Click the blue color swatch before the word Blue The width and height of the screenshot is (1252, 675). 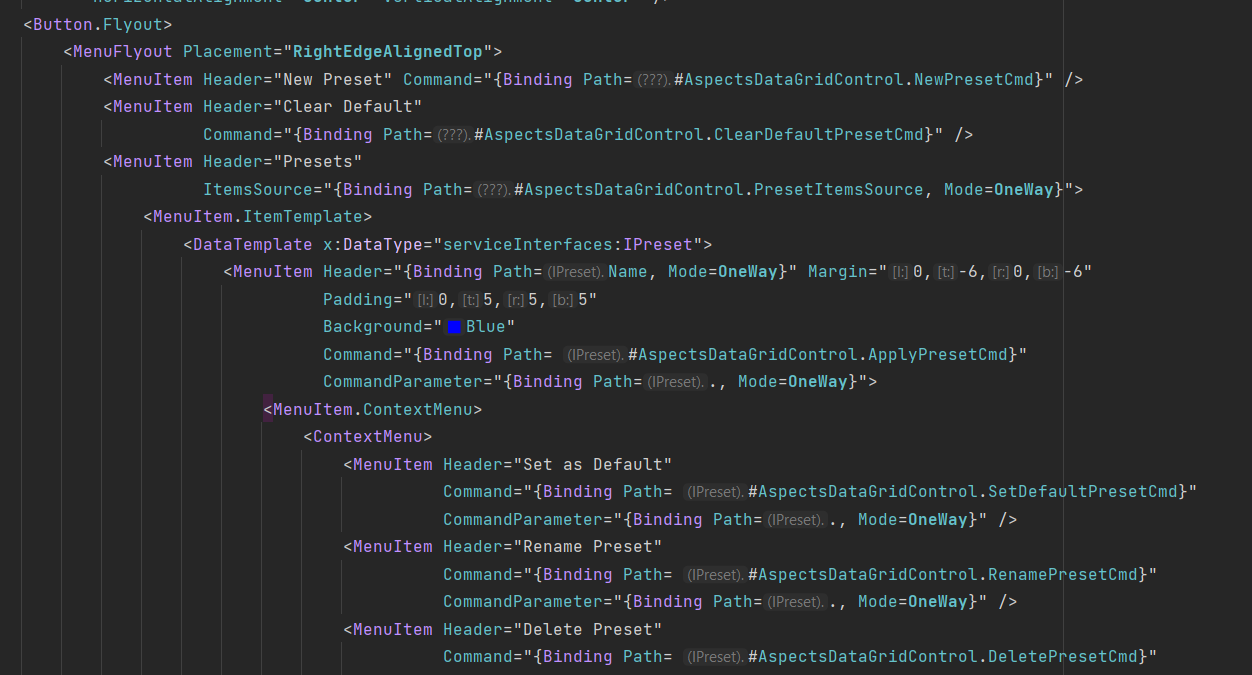455,326
